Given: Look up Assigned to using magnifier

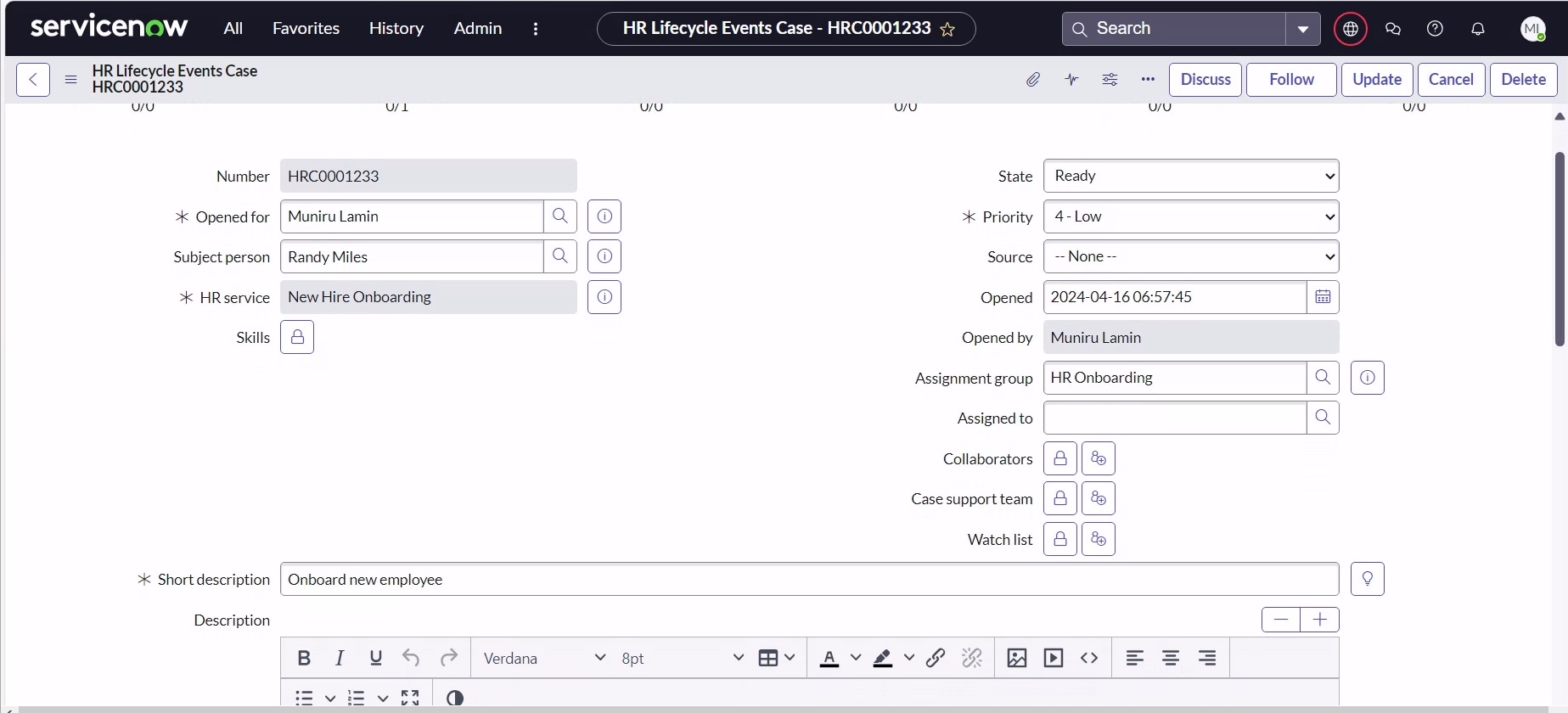Looking at the screenshot, I should click(1323, 418).
